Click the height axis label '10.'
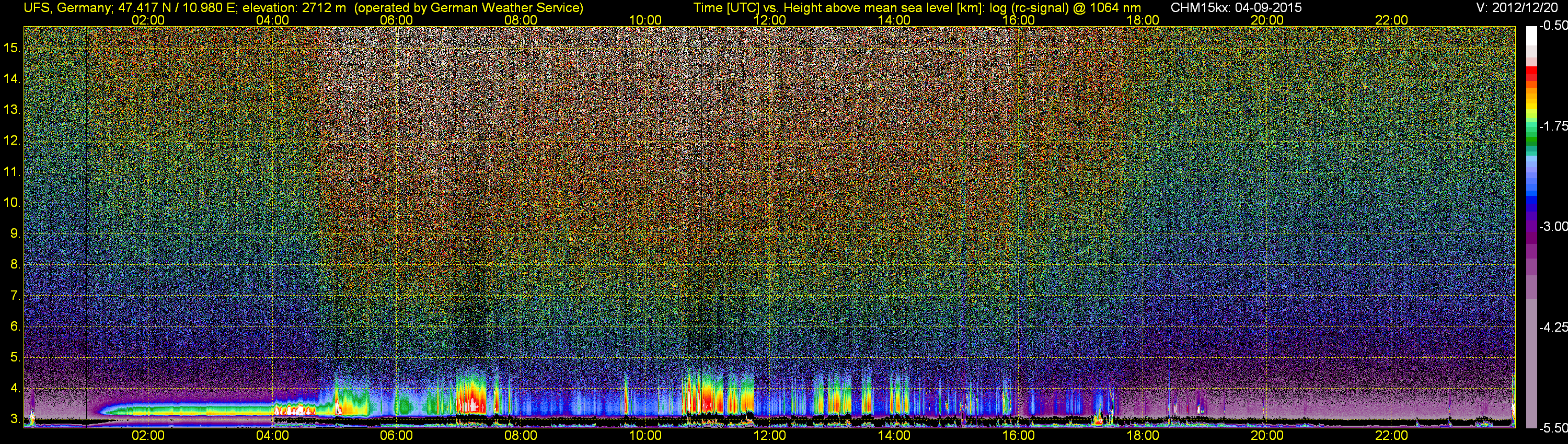This screenshot has width=1568, height=444. [x=12, y=203]
